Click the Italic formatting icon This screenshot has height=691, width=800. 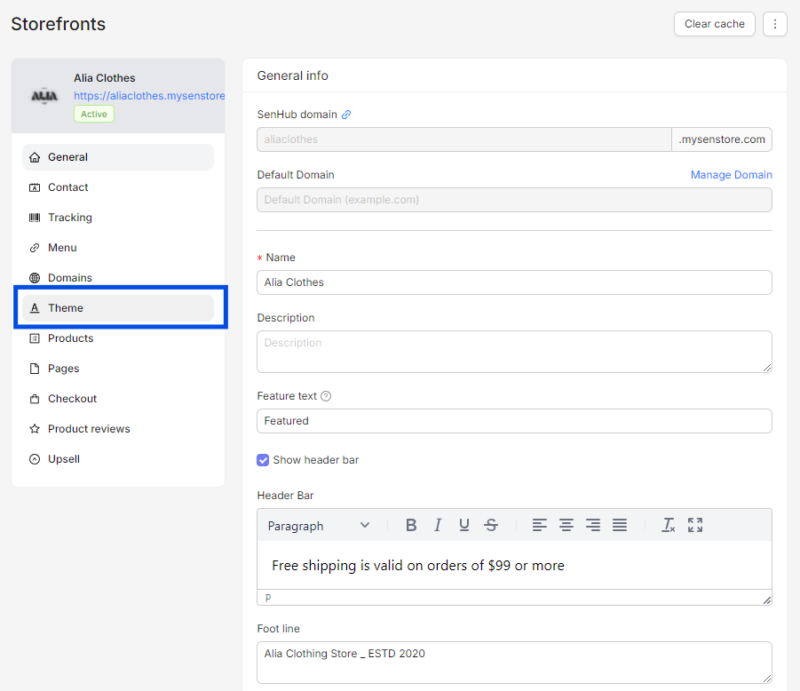click(437, 525)
